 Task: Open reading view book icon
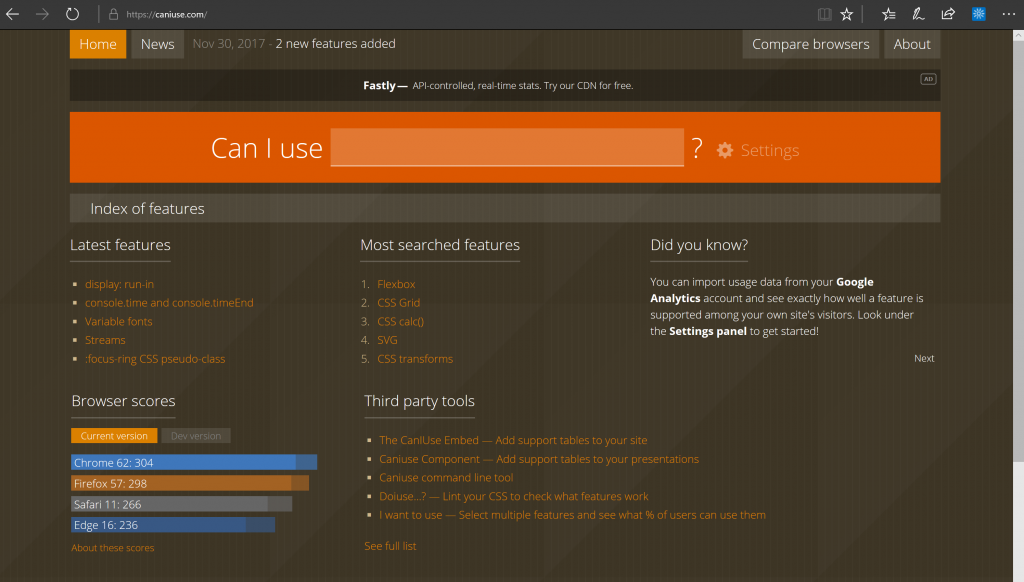click(825, 14)
